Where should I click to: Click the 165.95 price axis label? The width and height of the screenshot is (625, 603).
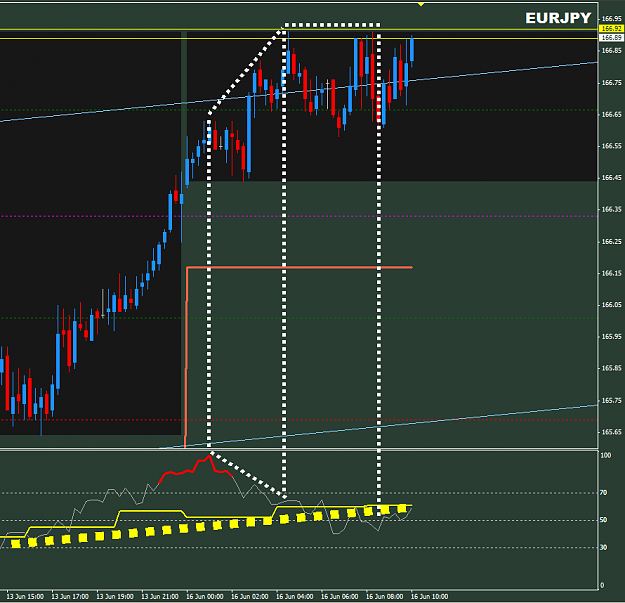click(611, 336)
